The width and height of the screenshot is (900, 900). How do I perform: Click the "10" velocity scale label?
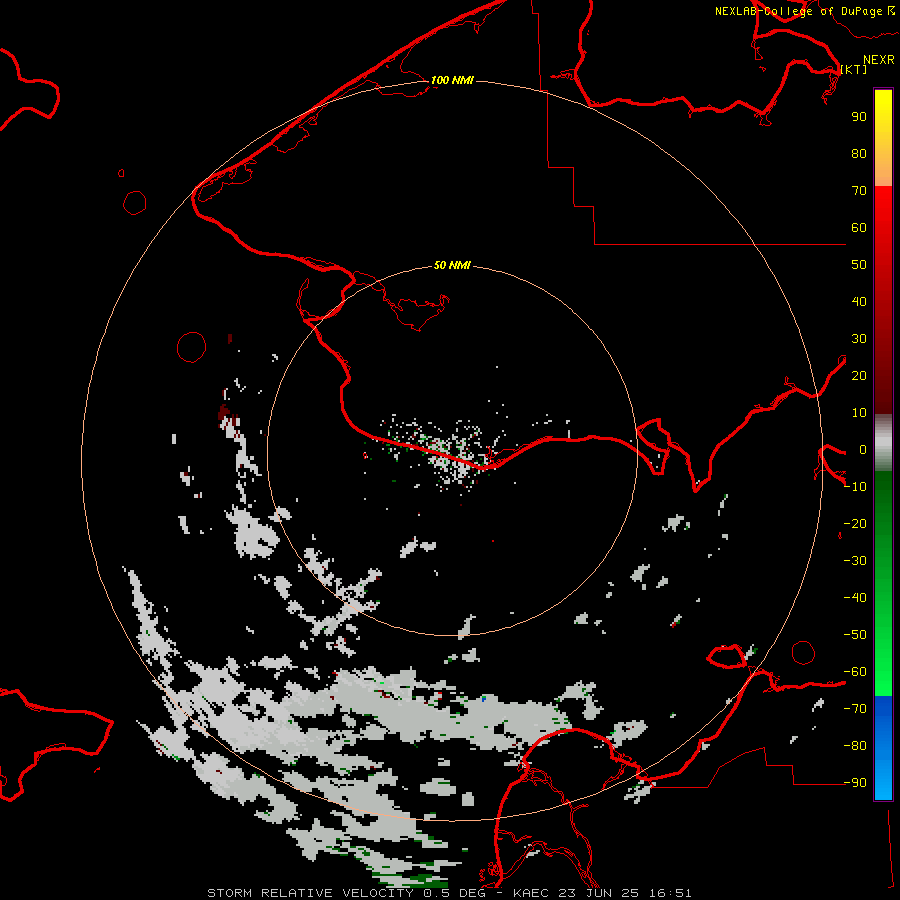point(859,413)
